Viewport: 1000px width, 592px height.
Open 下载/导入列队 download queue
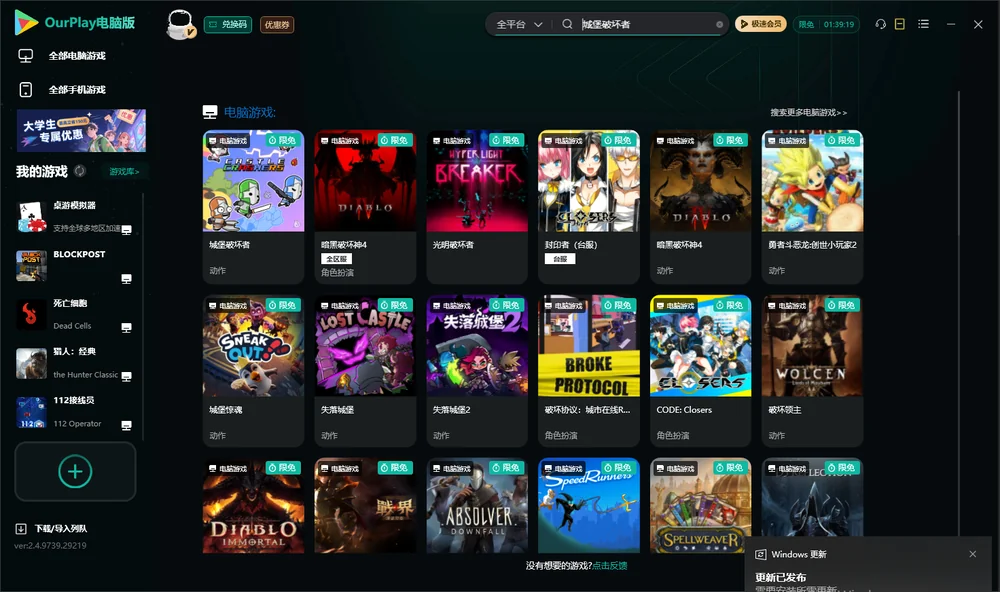(x=52, y=528)
